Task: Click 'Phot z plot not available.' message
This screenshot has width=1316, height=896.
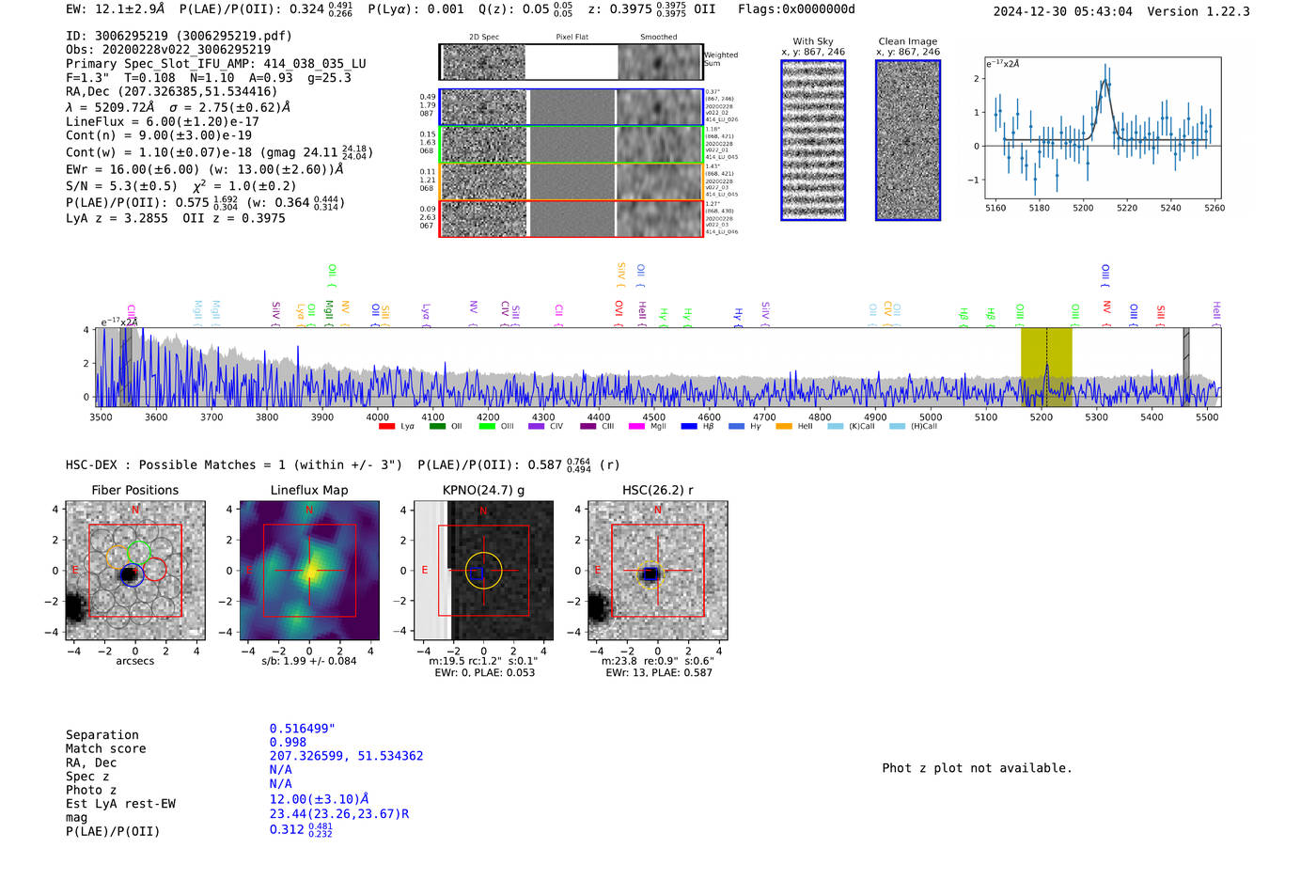Action: [977, 768]
